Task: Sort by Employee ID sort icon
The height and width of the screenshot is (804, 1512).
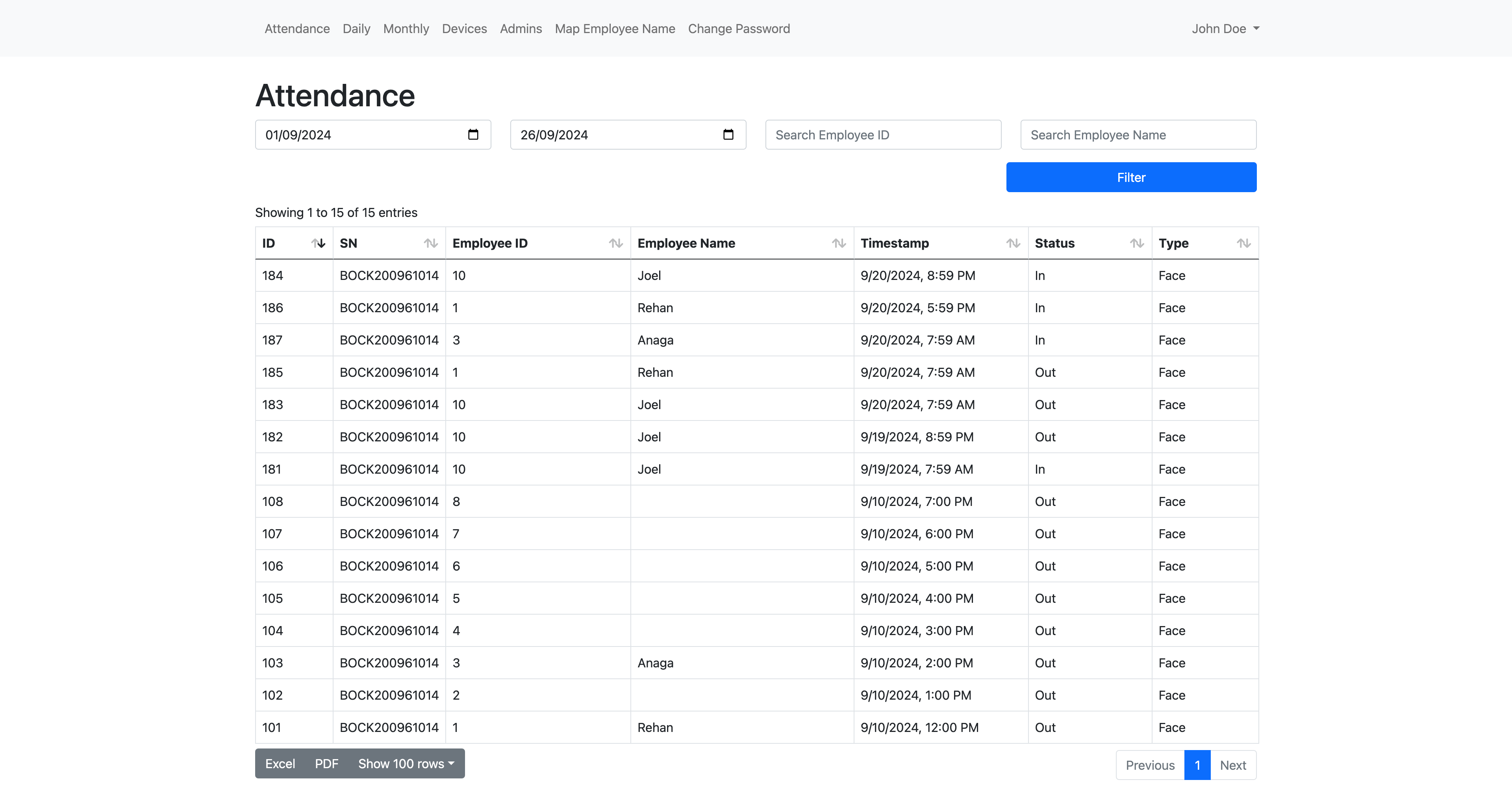Action: click(616, 243)
